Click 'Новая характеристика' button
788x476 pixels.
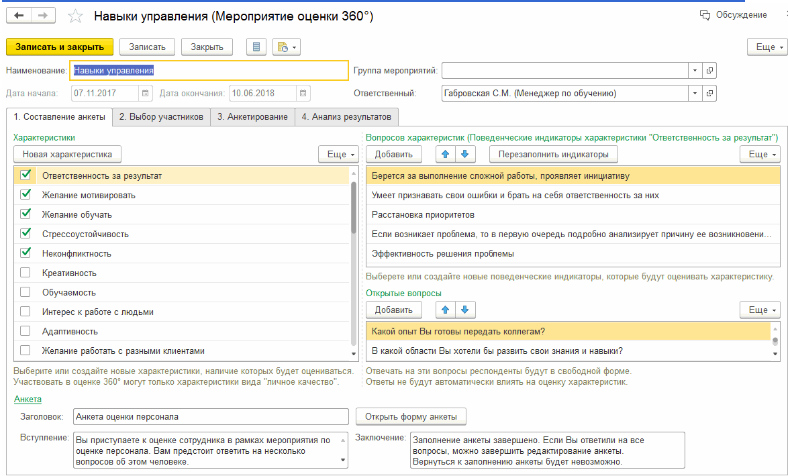click(x=67, y=154)
